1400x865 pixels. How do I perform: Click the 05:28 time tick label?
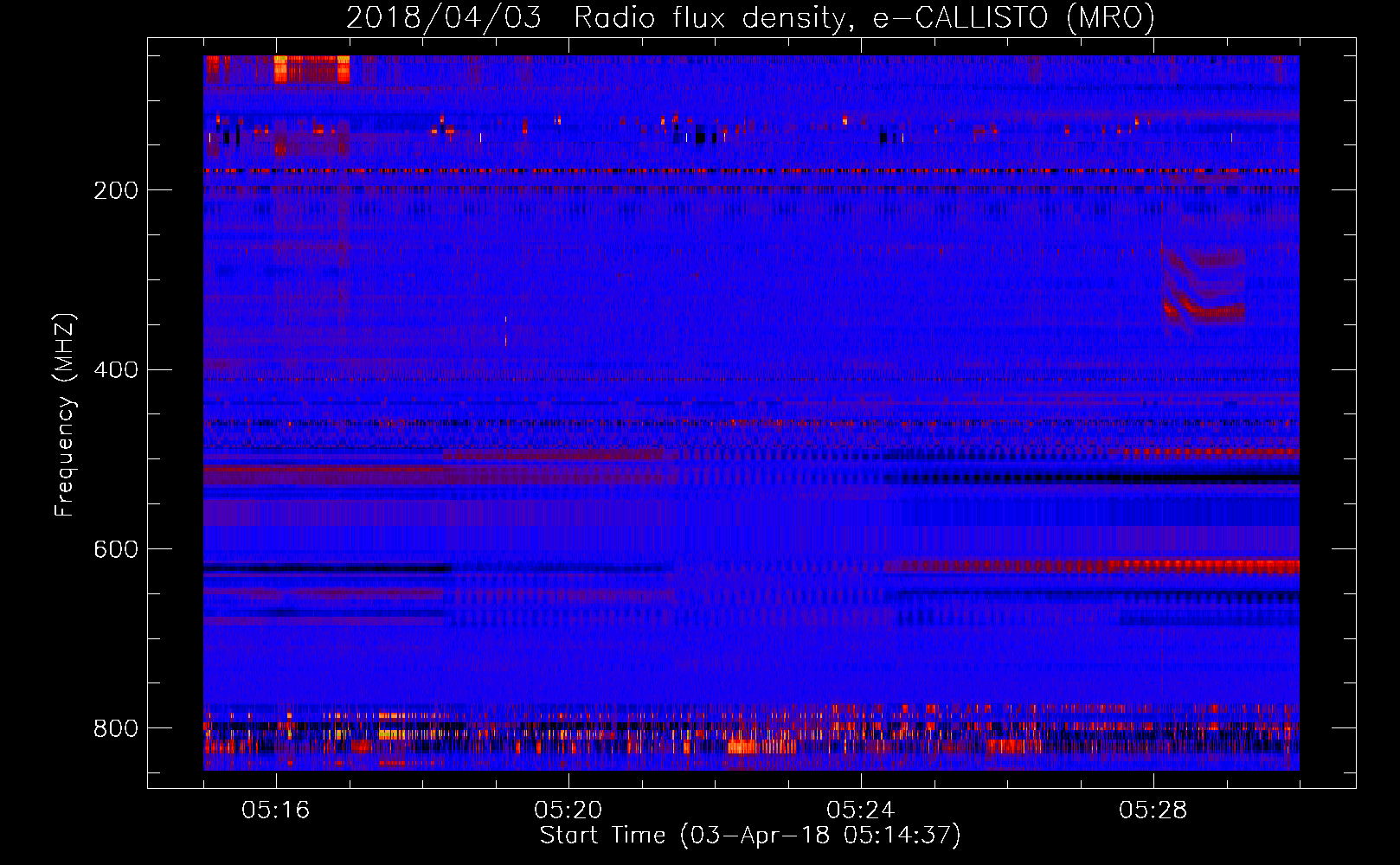click(1153, 811)
